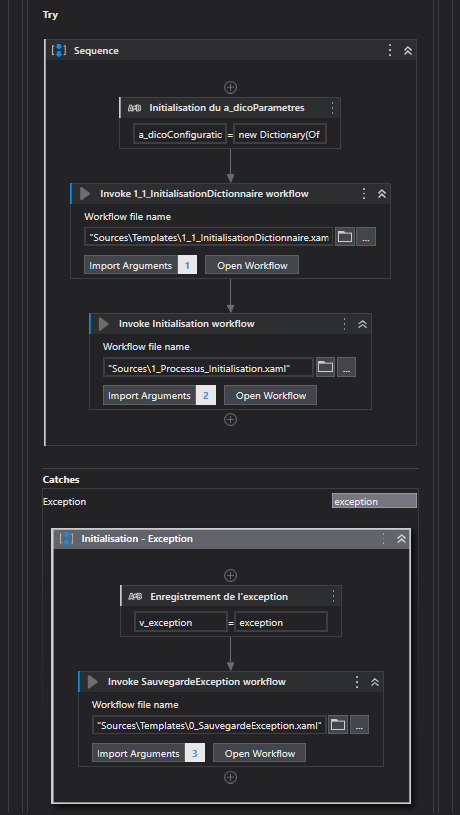This screenshot has width=460, height=815.
Task: Open the Sequence container options menu
Action: [x=390, y=50]
